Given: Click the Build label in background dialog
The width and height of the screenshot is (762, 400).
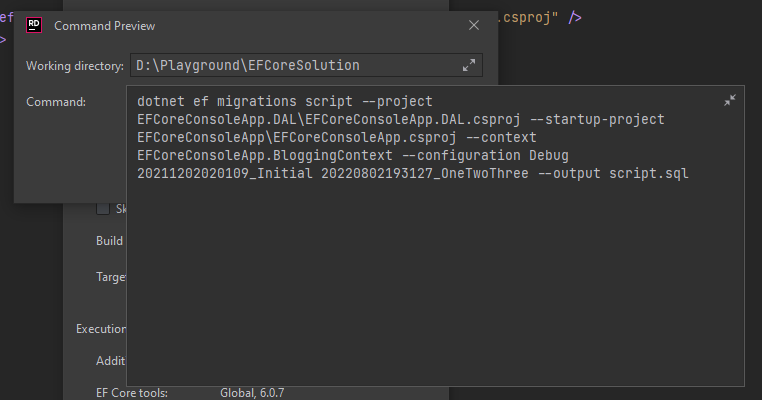Looking at the screenshot, I should [109, 240].
